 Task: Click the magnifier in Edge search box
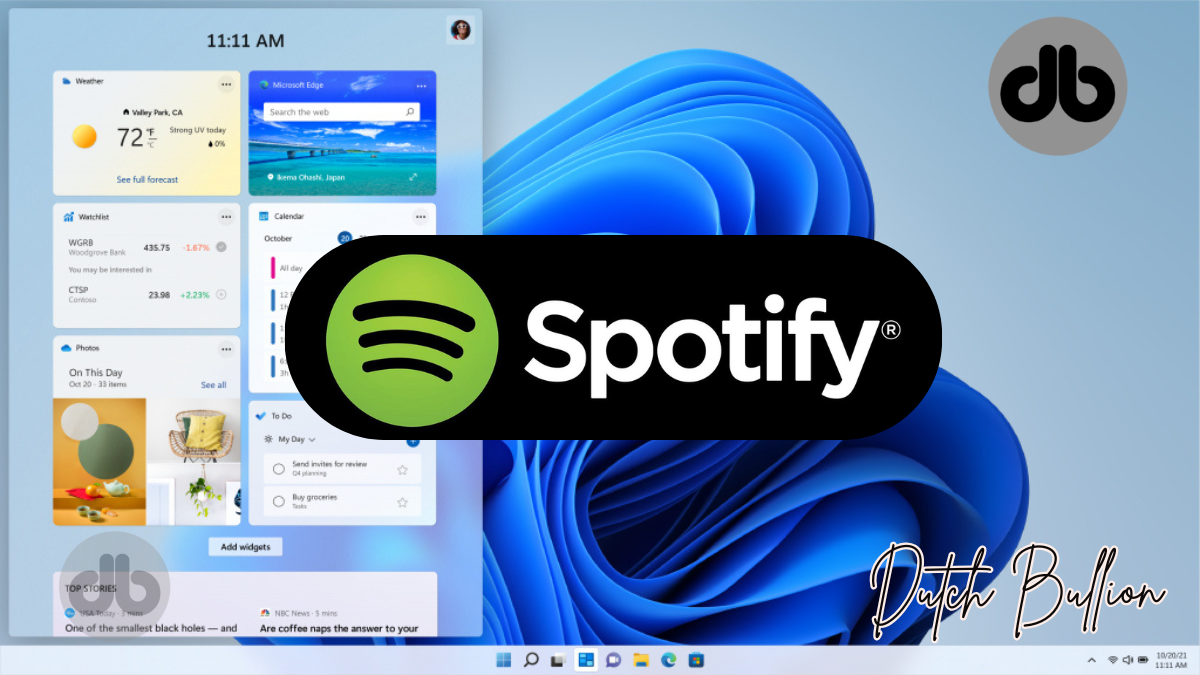click(410, 112)
